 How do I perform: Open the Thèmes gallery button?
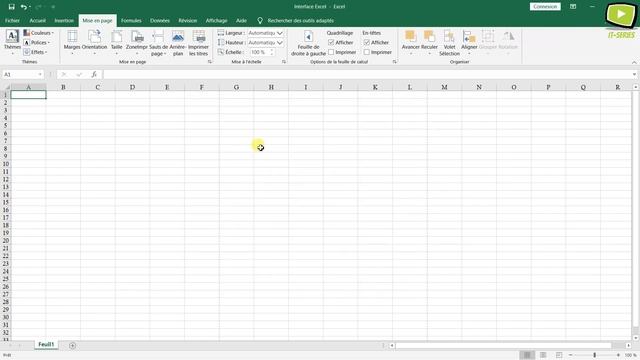pyautogui.click(x=12, y=42)
